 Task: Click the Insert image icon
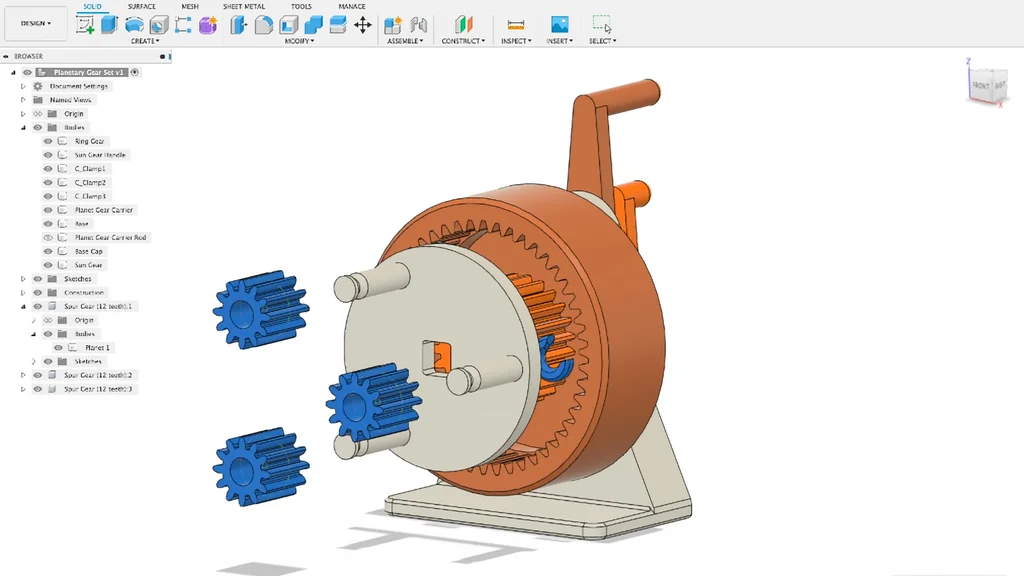coord(559,25)
